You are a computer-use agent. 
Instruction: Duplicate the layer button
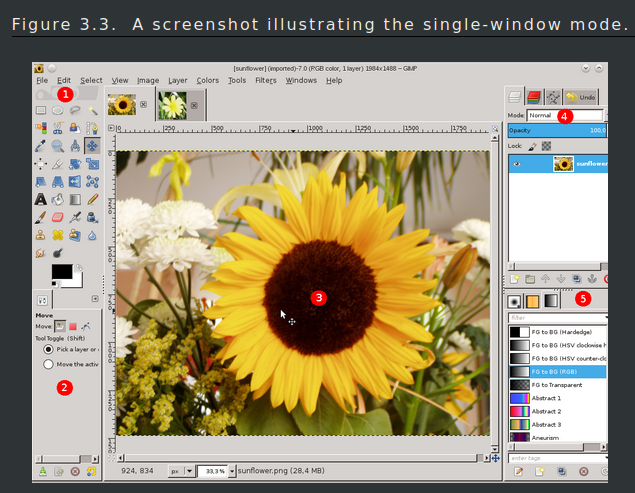[577, 279]
